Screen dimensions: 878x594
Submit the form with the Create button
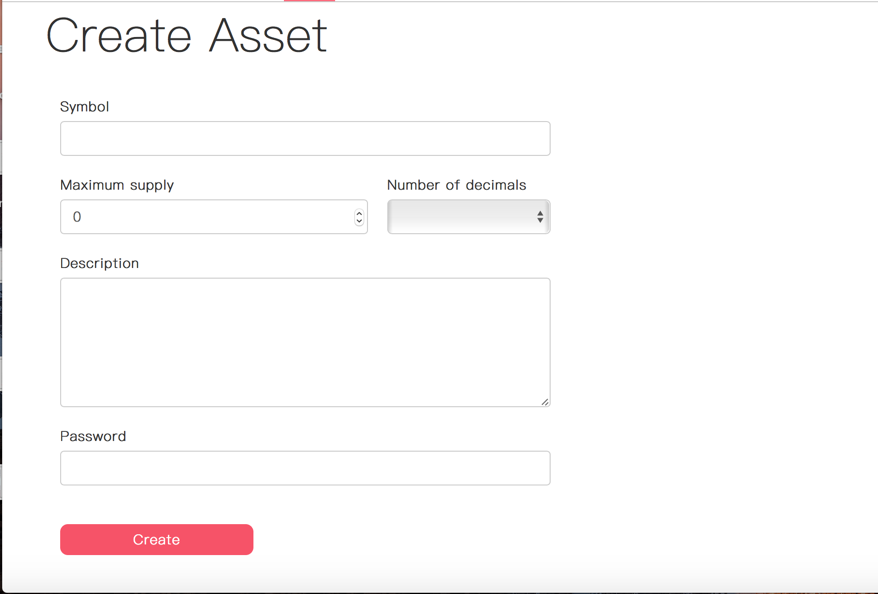pyautogui.click(x=157, y=540)
